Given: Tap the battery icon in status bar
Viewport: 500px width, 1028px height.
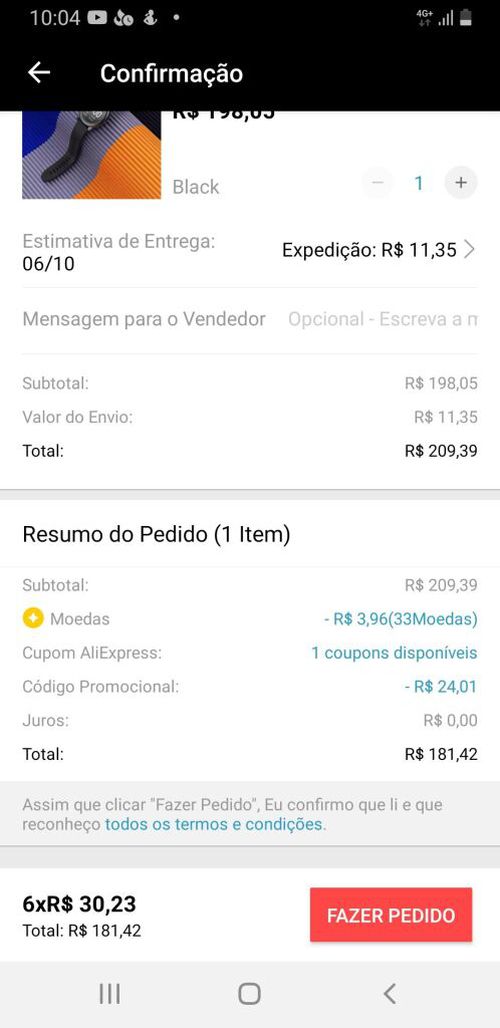Looking at the screenshot, I should pyautogui.click(x=465, y=18).
